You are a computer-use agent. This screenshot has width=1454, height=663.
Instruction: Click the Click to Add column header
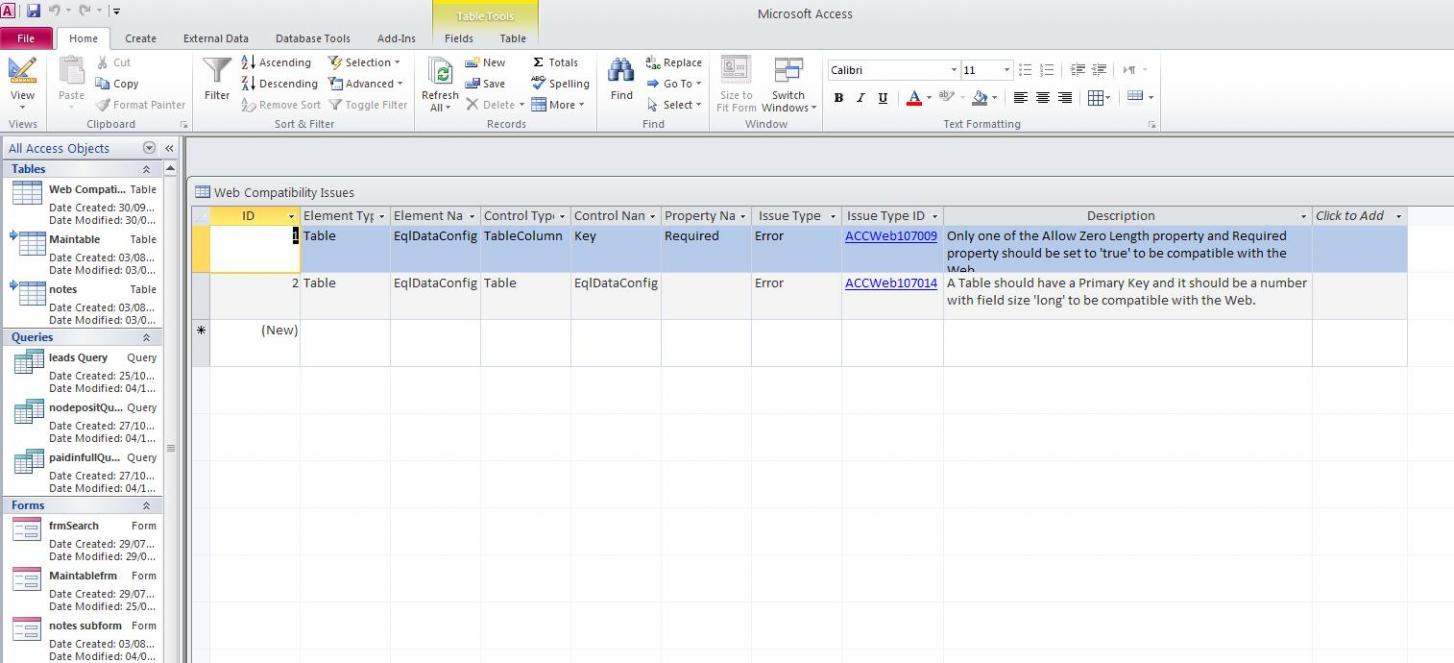pos(1359,216)
